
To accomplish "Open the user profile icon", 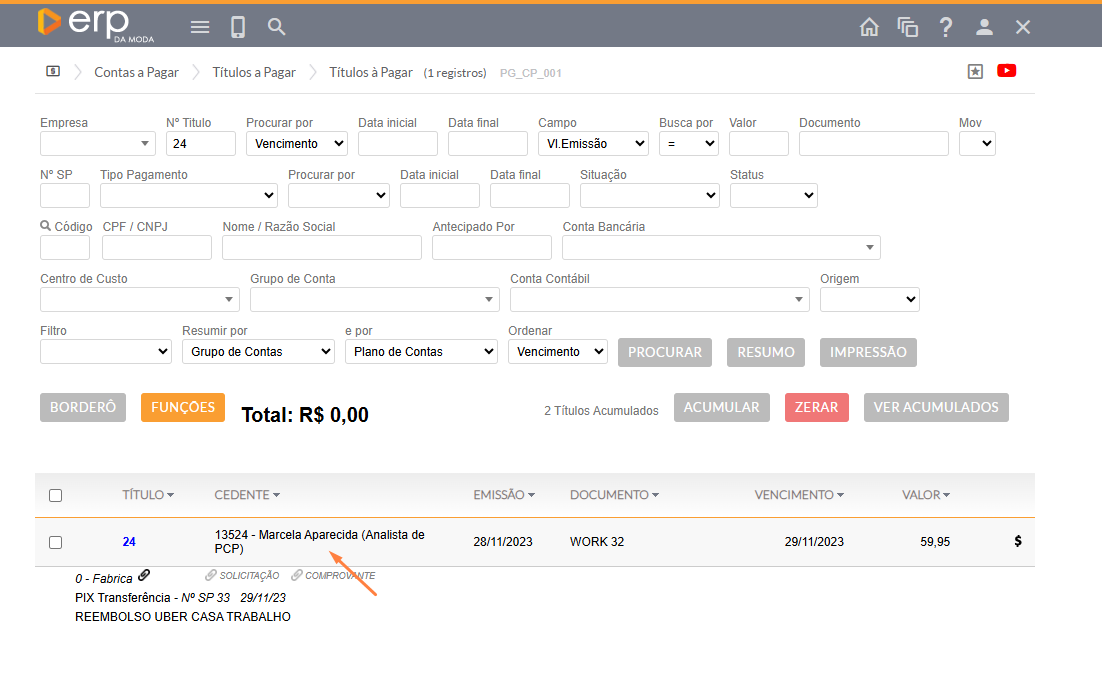I will pos(984,27).
